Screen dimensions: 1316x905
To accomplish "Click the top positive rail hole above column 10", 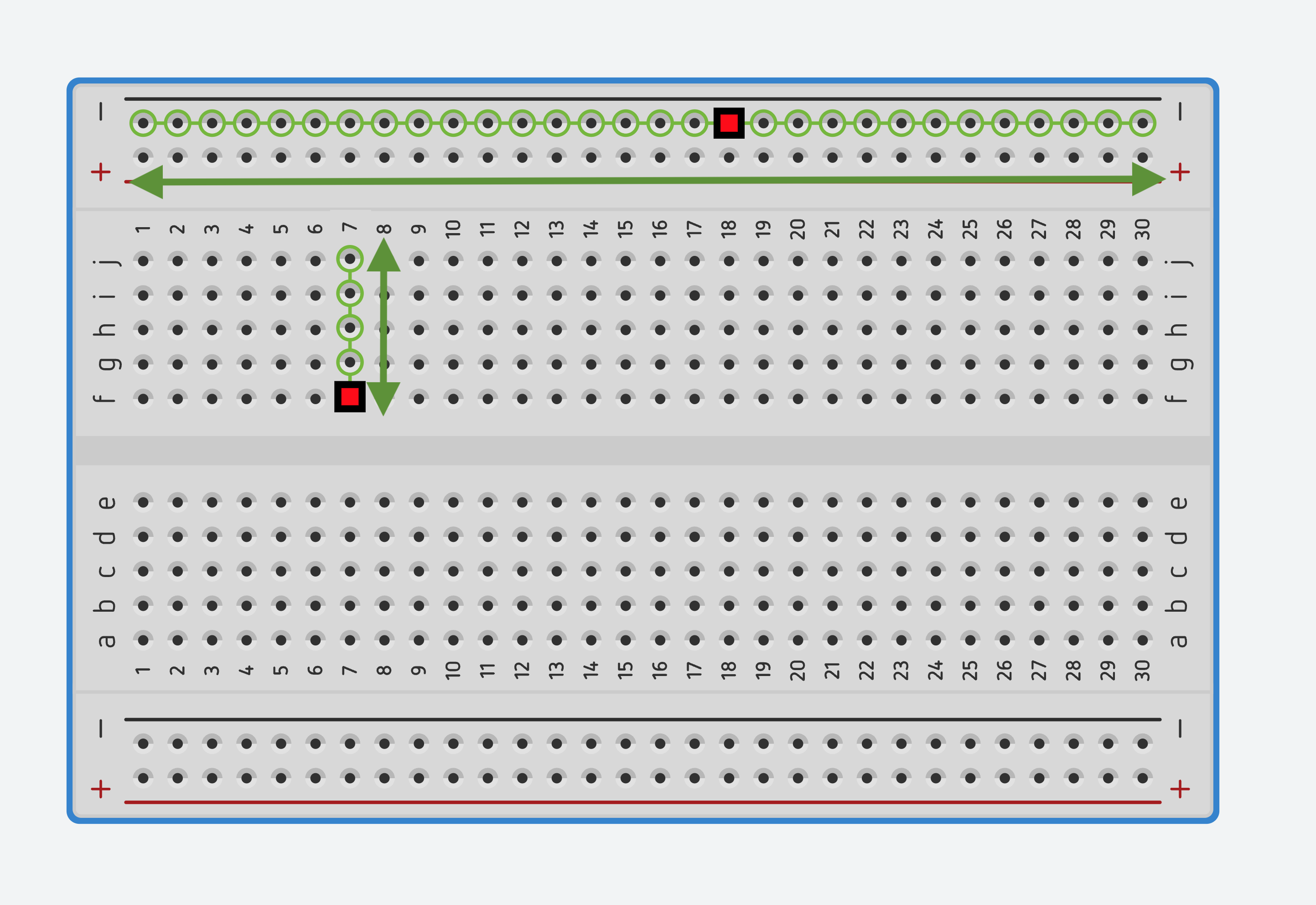I will point(453,158).
